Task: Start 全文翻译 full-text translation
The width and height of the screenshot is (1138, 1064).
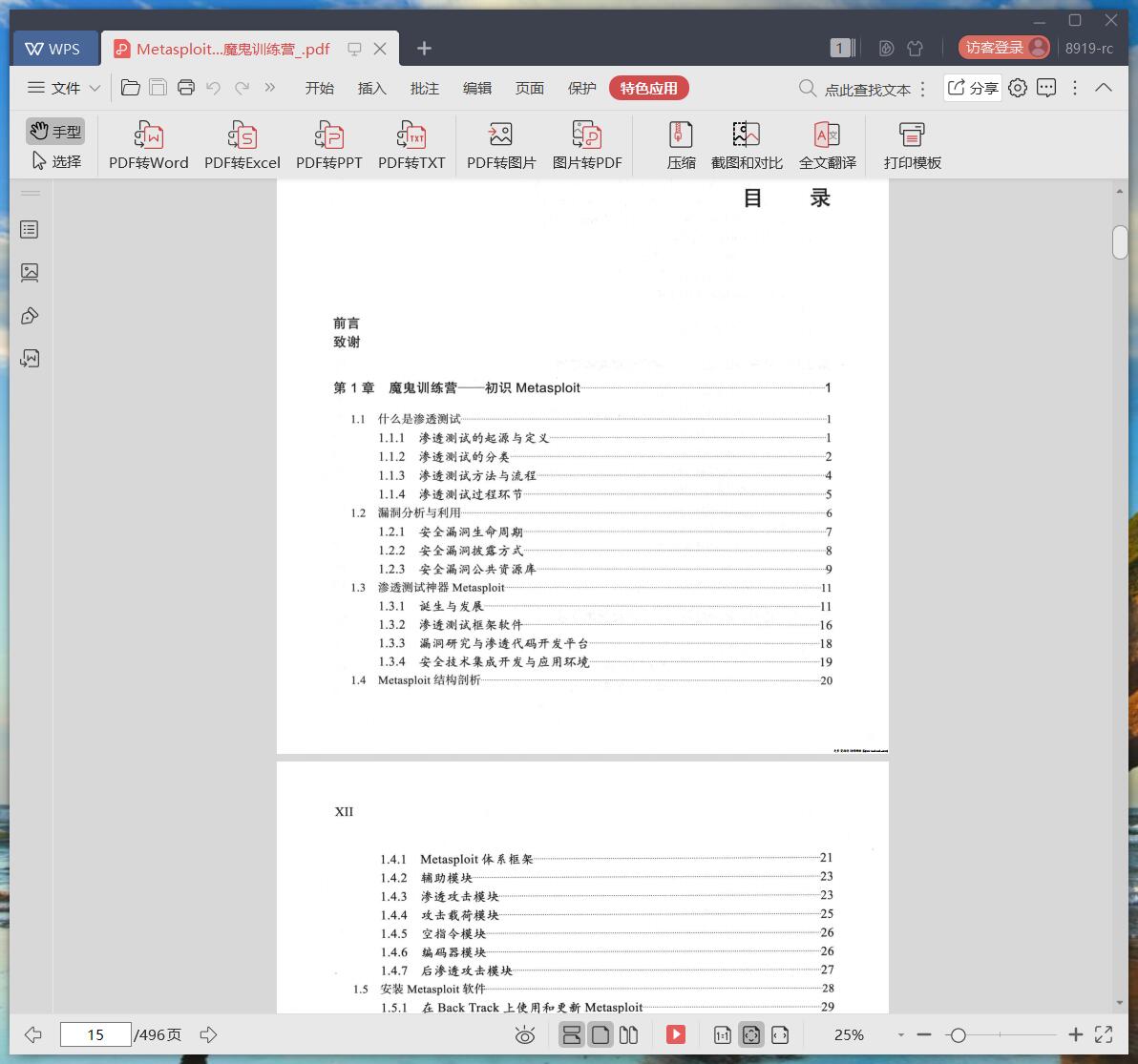Action: 828,145
